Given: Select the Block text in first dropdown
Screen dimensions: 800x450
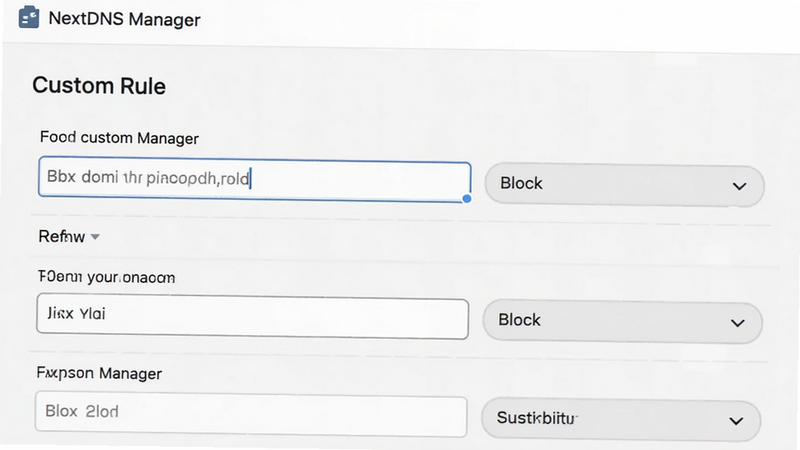Looking at the screenshot, I should tap(521, 183).
